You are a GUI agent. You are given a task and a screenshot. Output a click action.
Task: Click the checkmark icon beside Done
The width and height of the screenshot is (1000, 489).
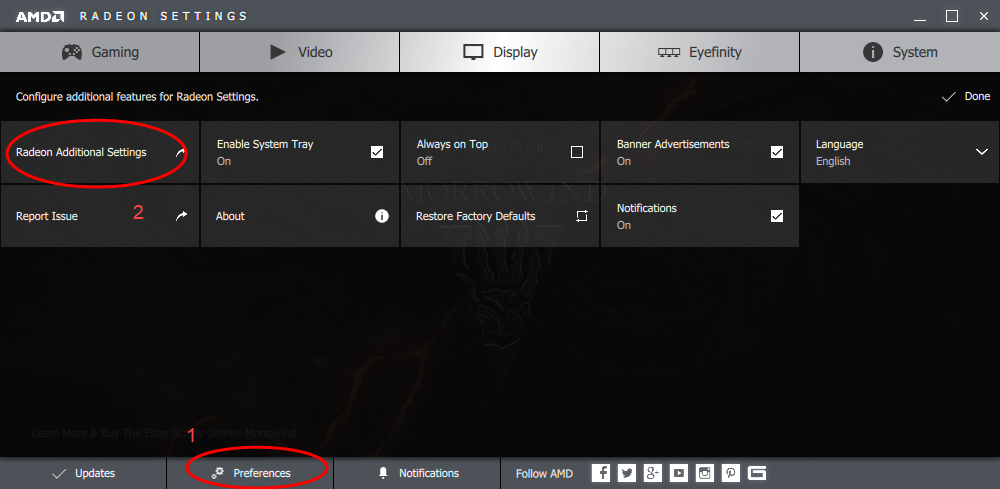(949, 97)
